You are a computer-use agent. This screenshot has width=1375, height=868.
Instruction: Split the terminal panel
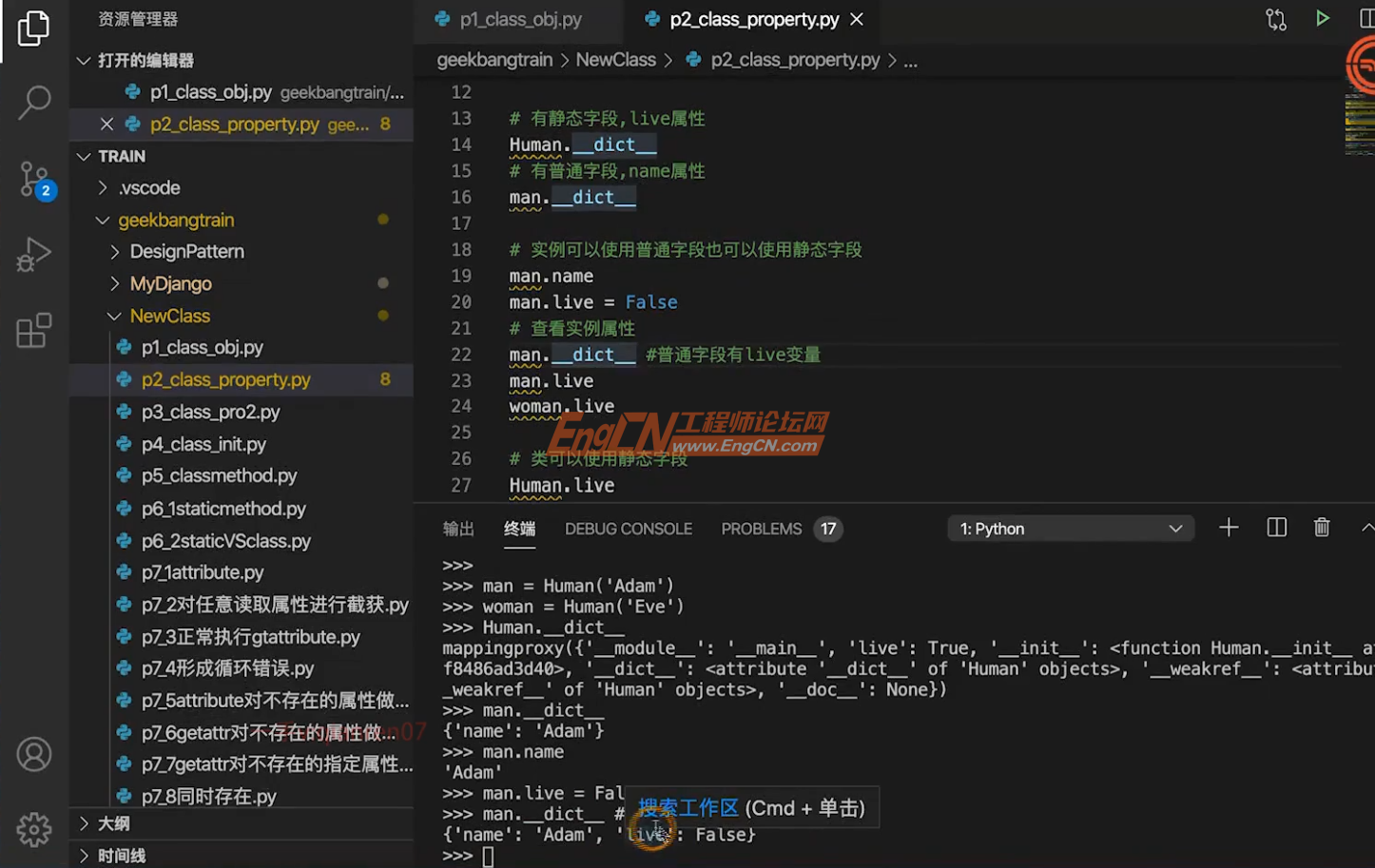[1276, 527]
